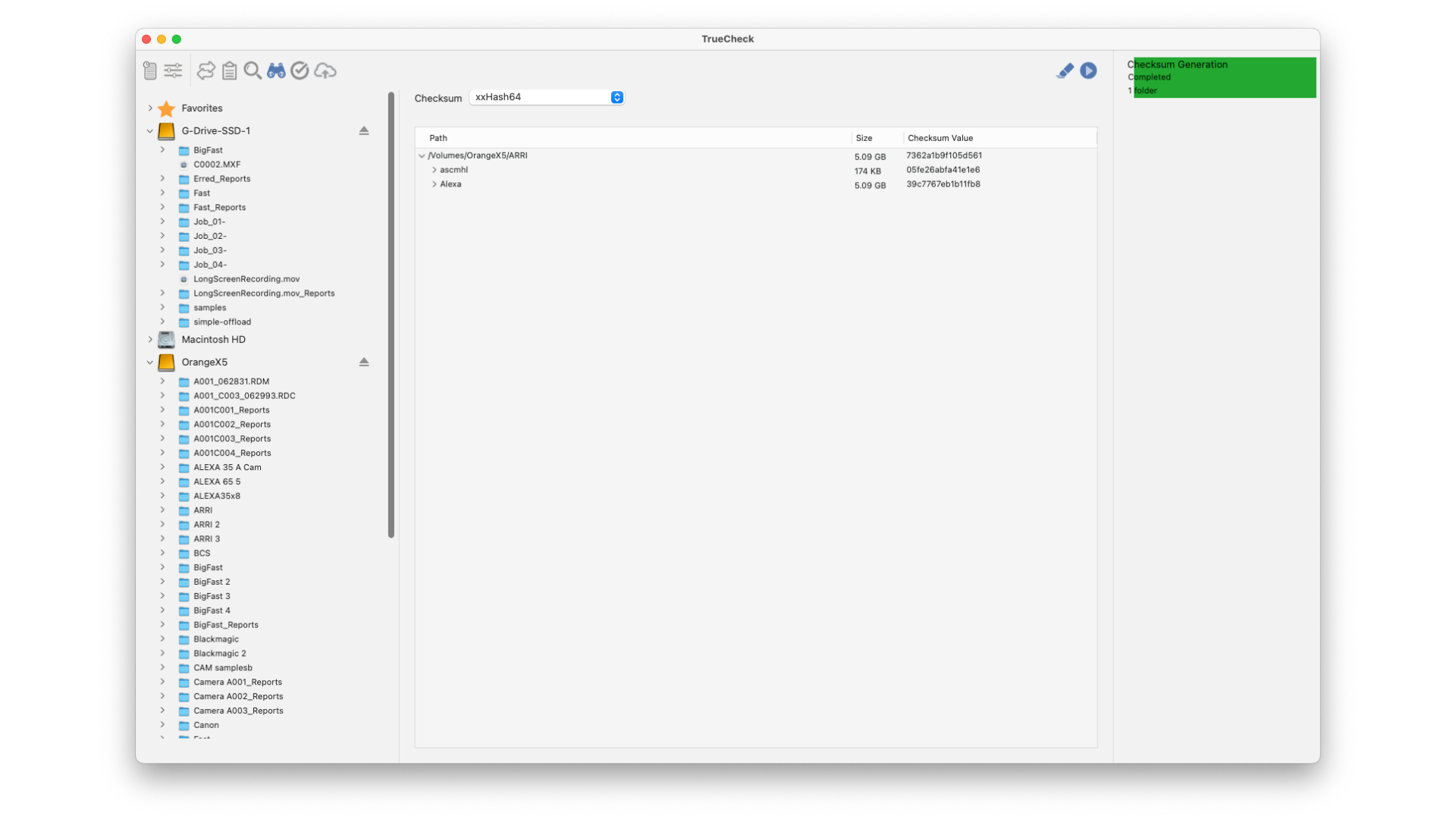
Task: Eject the OrangeX5 volume
Action: coord(364,362)
